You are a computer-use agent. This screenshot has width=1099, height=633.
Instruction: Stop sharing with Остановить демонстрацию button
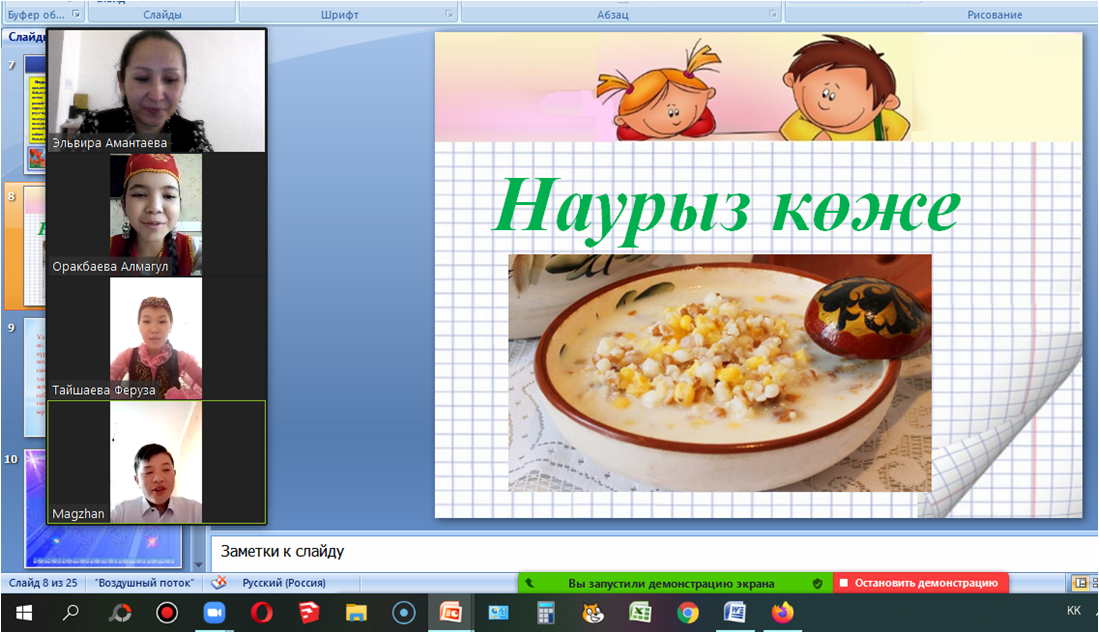(x=920, y=583)
